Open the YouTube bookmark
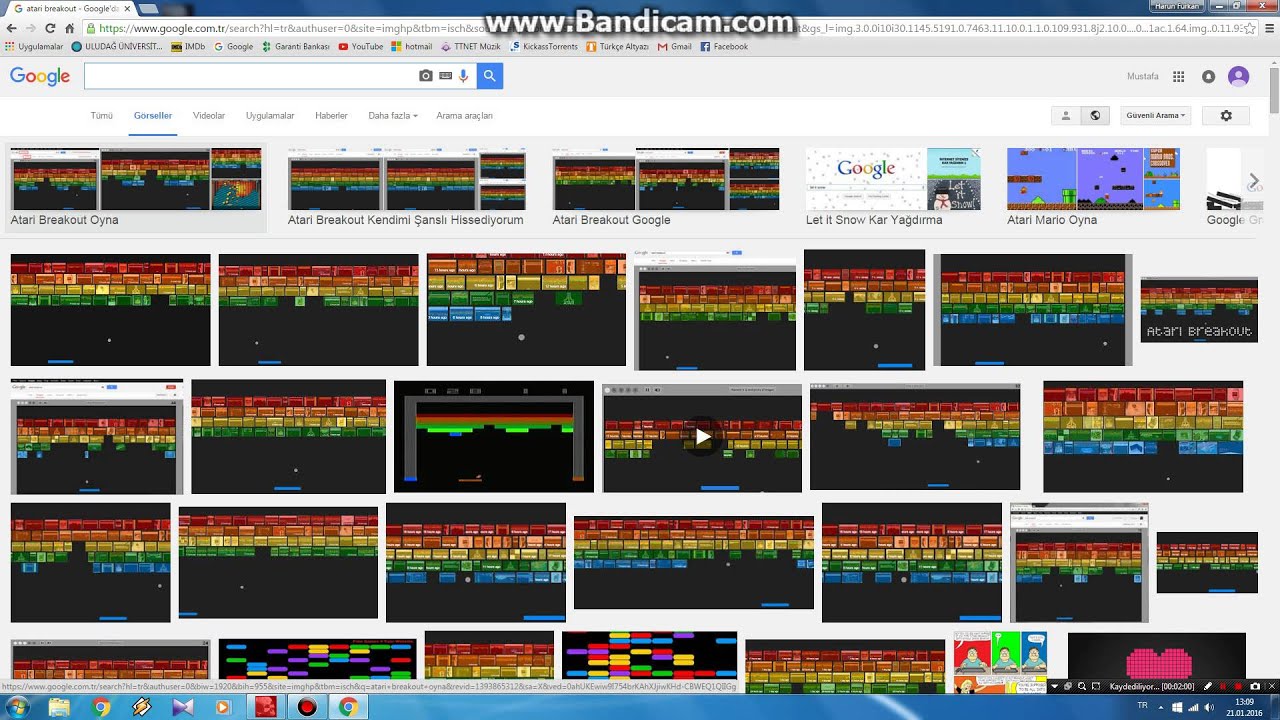 point(361,46)
